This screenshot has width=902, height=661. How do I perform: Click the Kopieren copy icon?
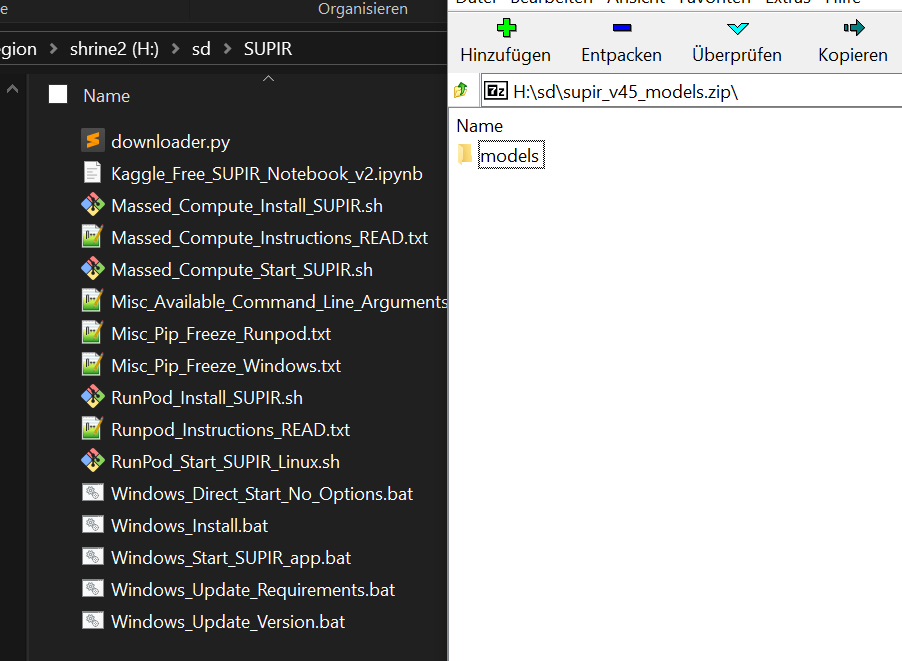click(852, 27)
